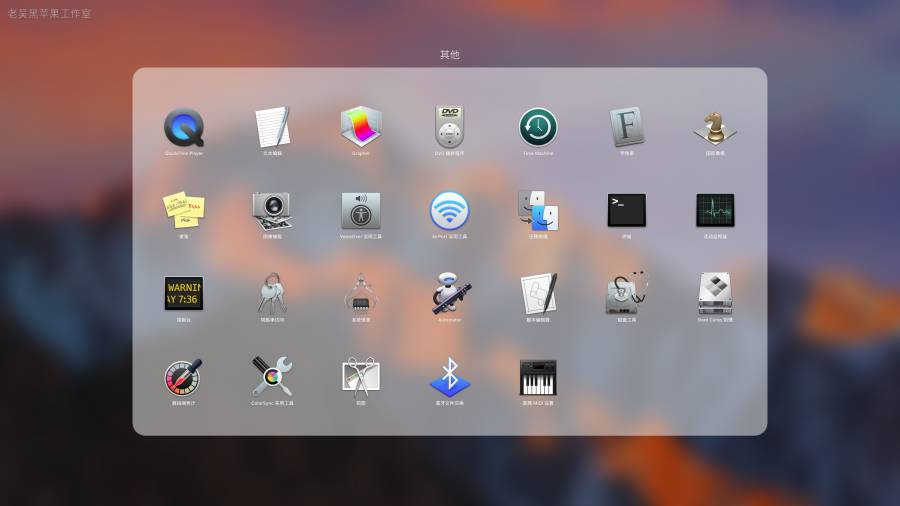Open VoiceOver Utility

point(360,211)
